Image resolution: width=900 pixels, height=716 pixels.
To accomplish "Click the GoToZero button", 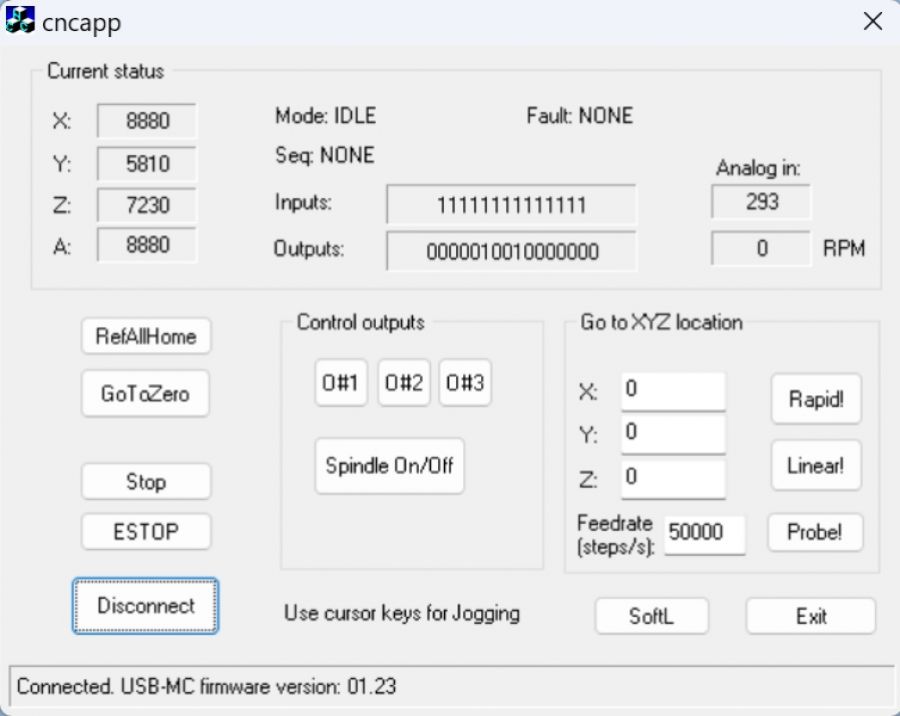I will [x=145, y=394].
